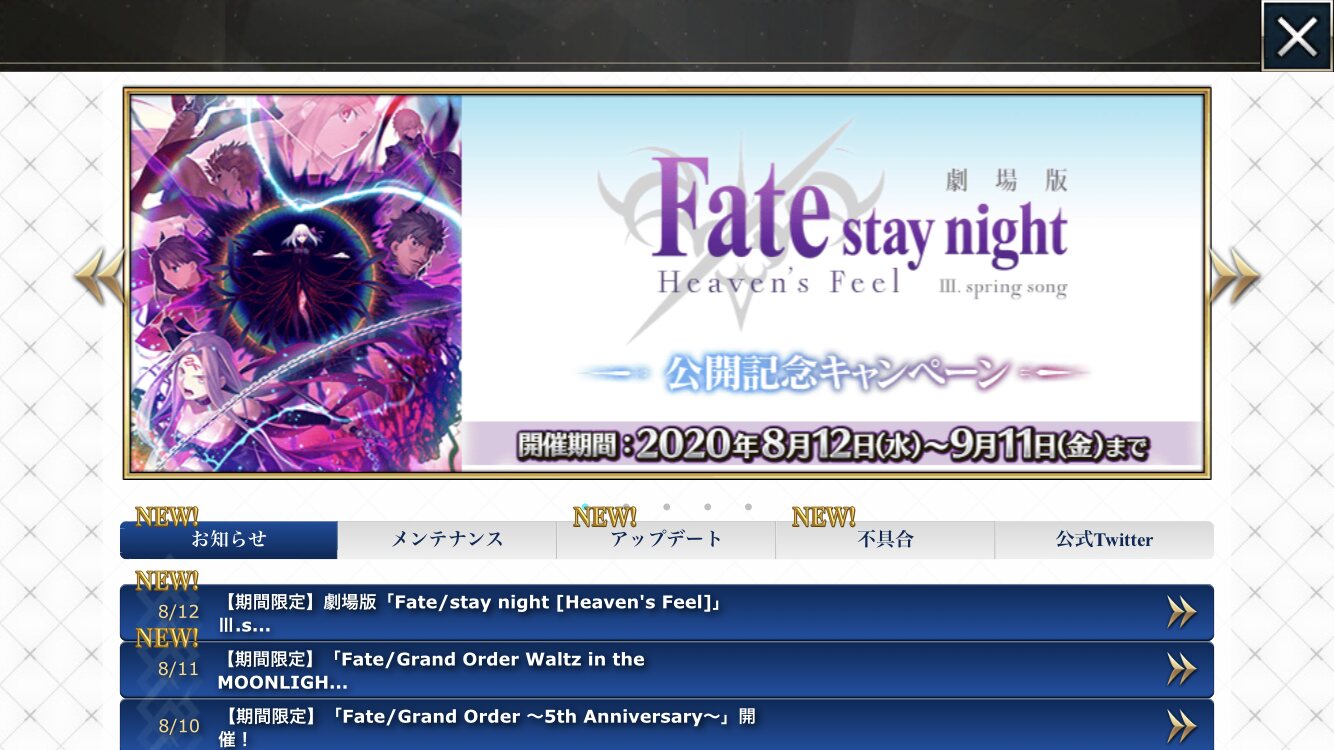The image size is (1334, 750).
Task: Open the Heaven's Feel campaign banner
Action: coord(667,283)
